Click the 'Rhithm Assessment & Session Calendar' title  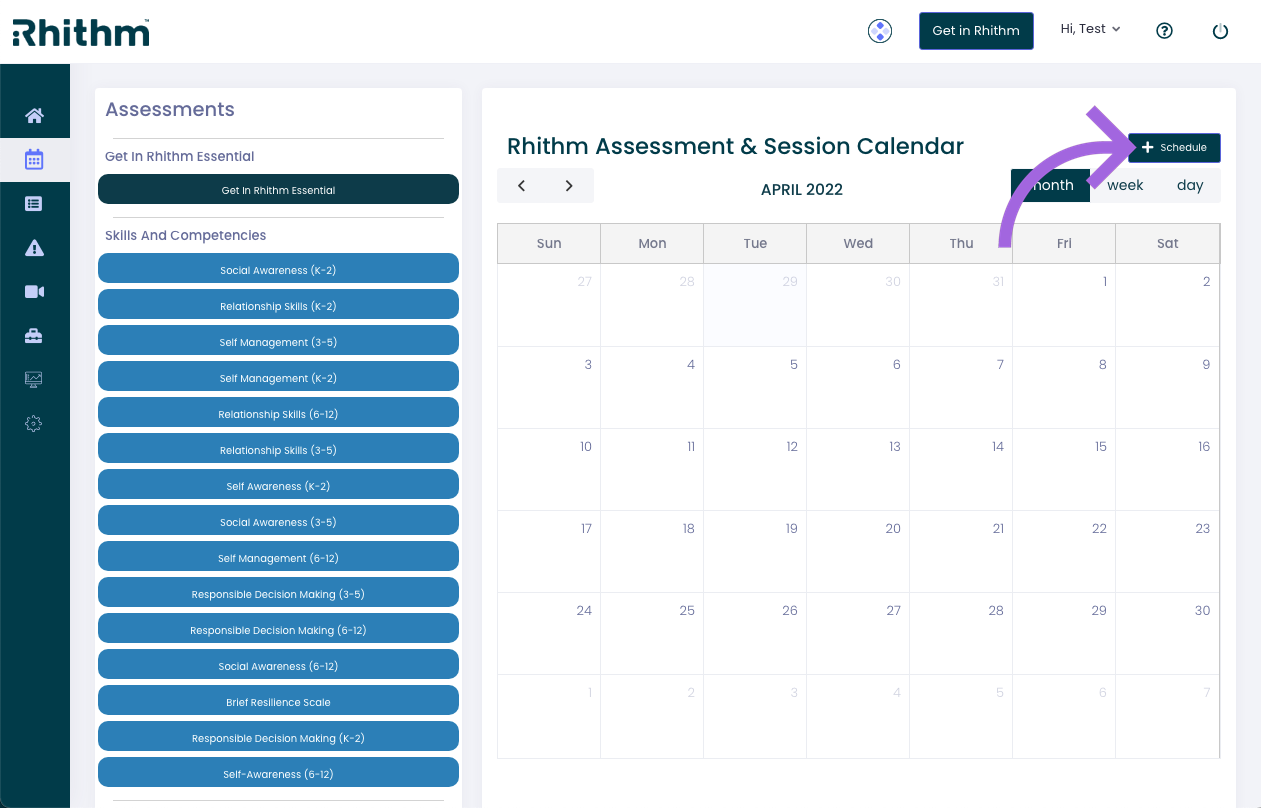point(735,146)
